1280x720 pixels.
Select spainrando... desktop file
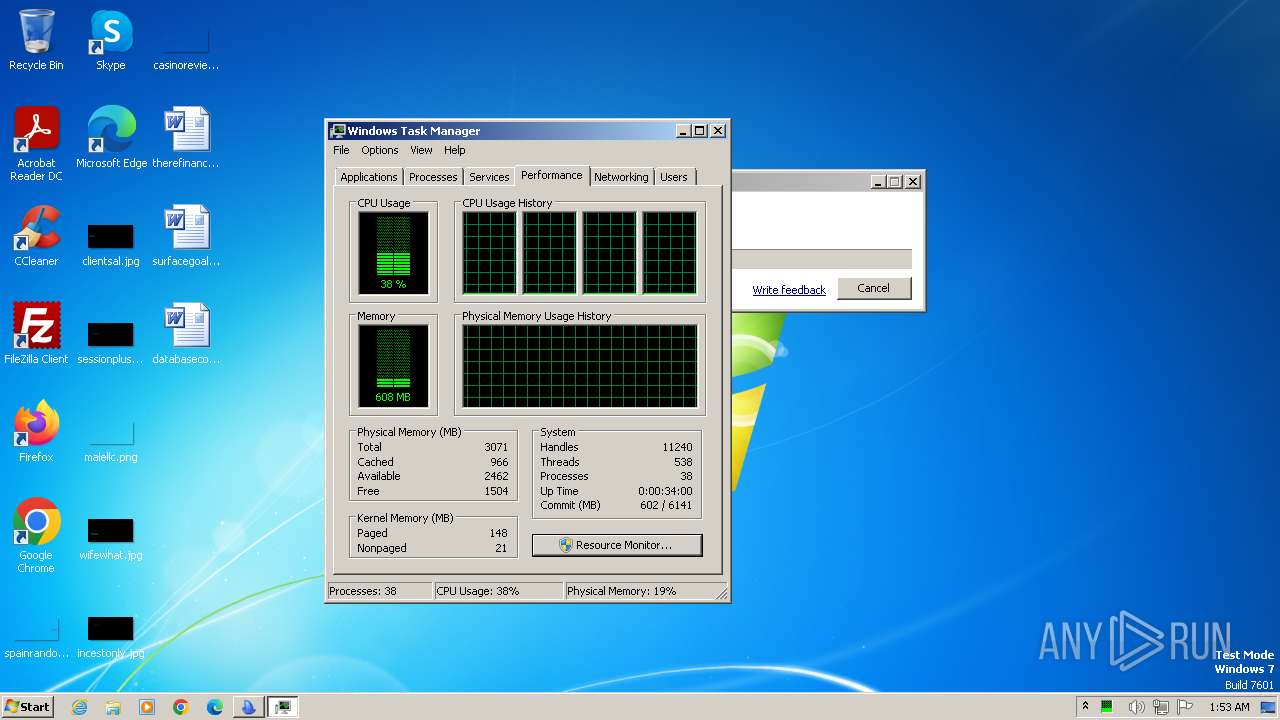(36, 637)
